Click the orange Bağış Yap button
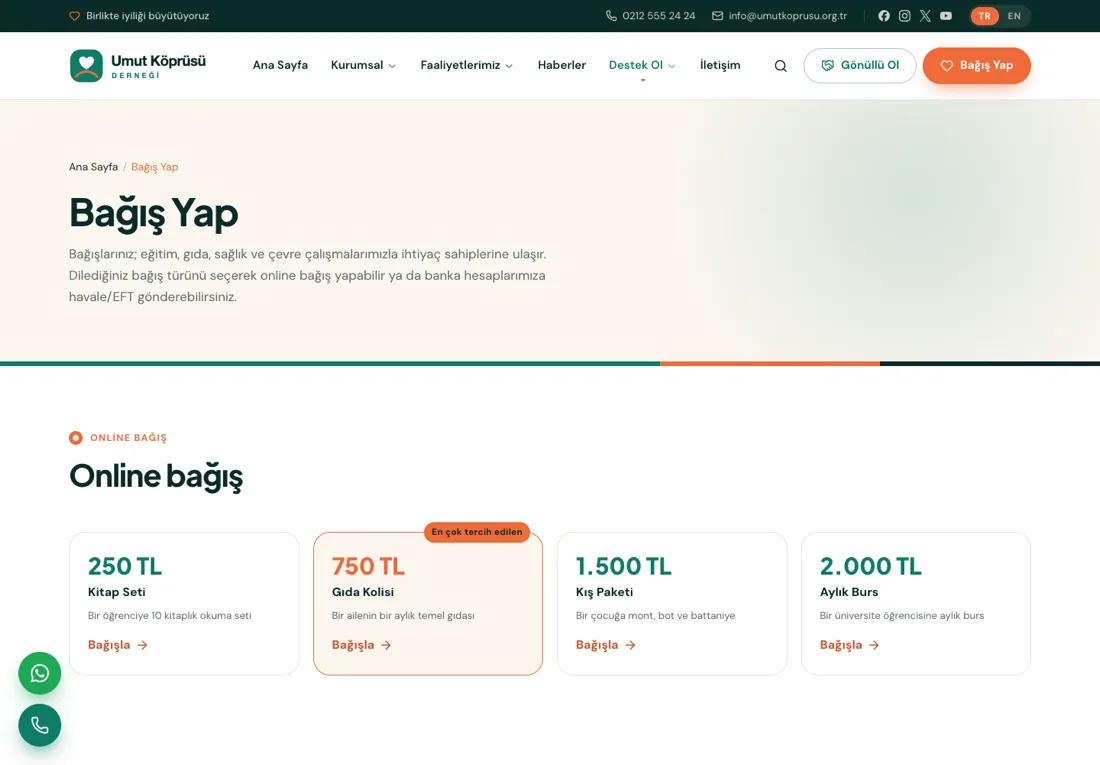The height and width of the screenshot is (765, 1100). (977, 65)
